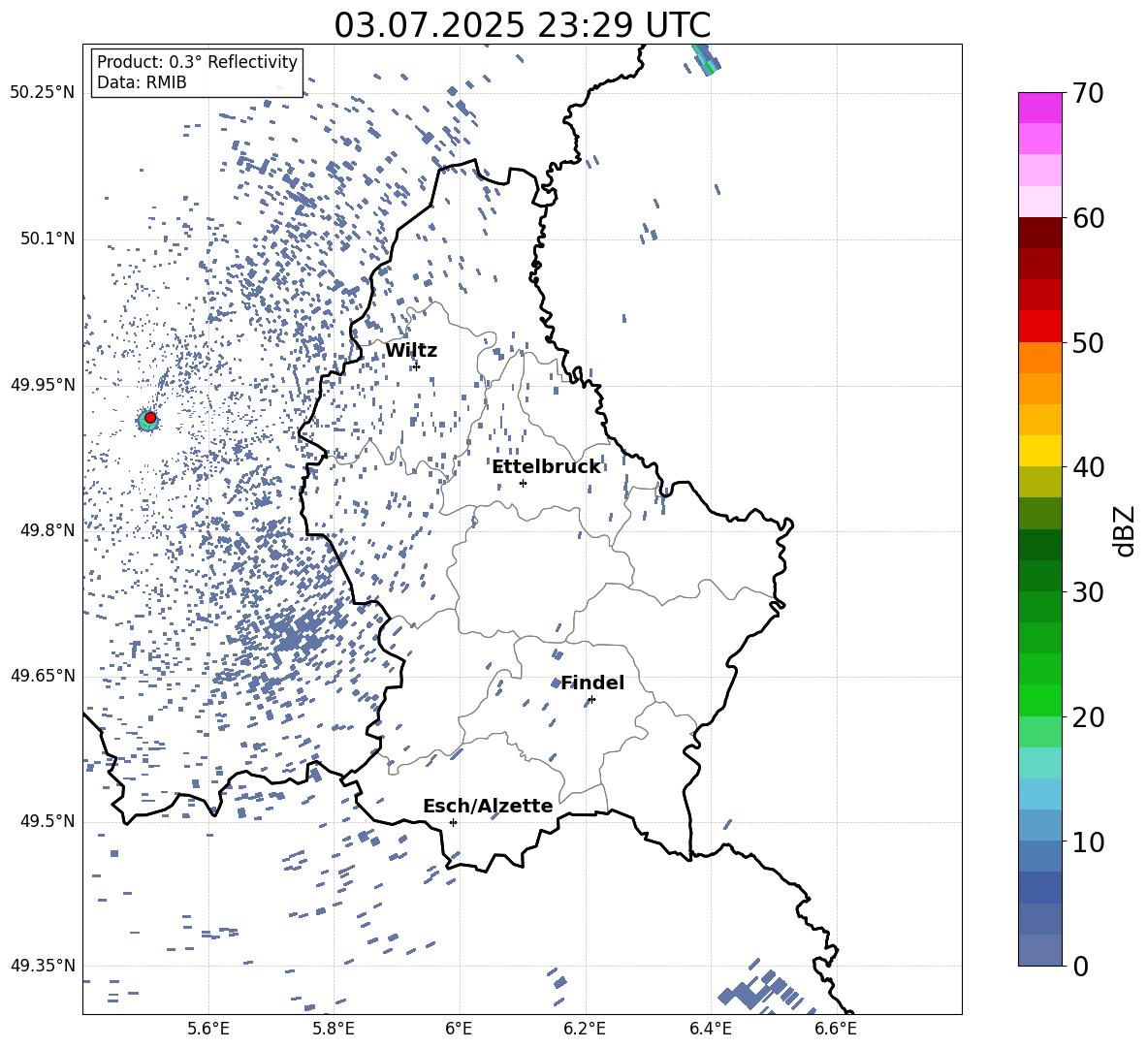
Task: Click the colorbar tick label 10
Action: 1088,842
